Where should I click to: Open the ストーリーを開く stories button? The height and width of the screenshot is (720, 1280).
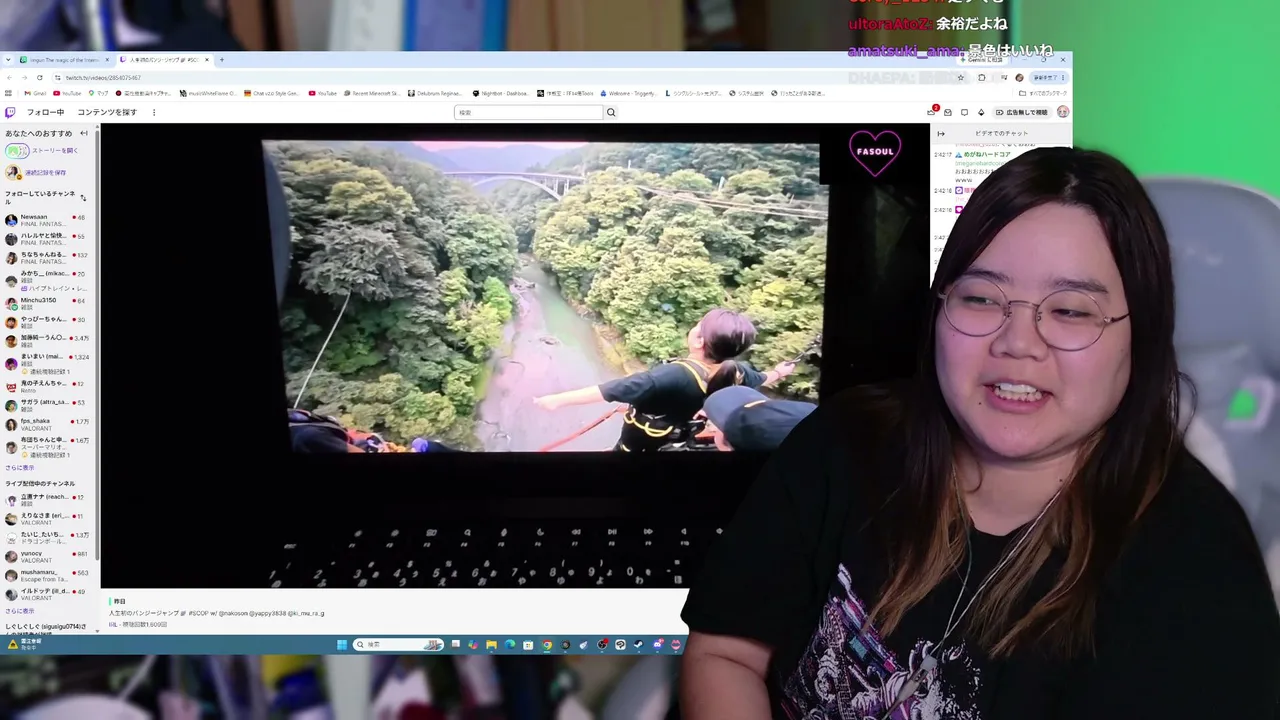tap(42, 151)
